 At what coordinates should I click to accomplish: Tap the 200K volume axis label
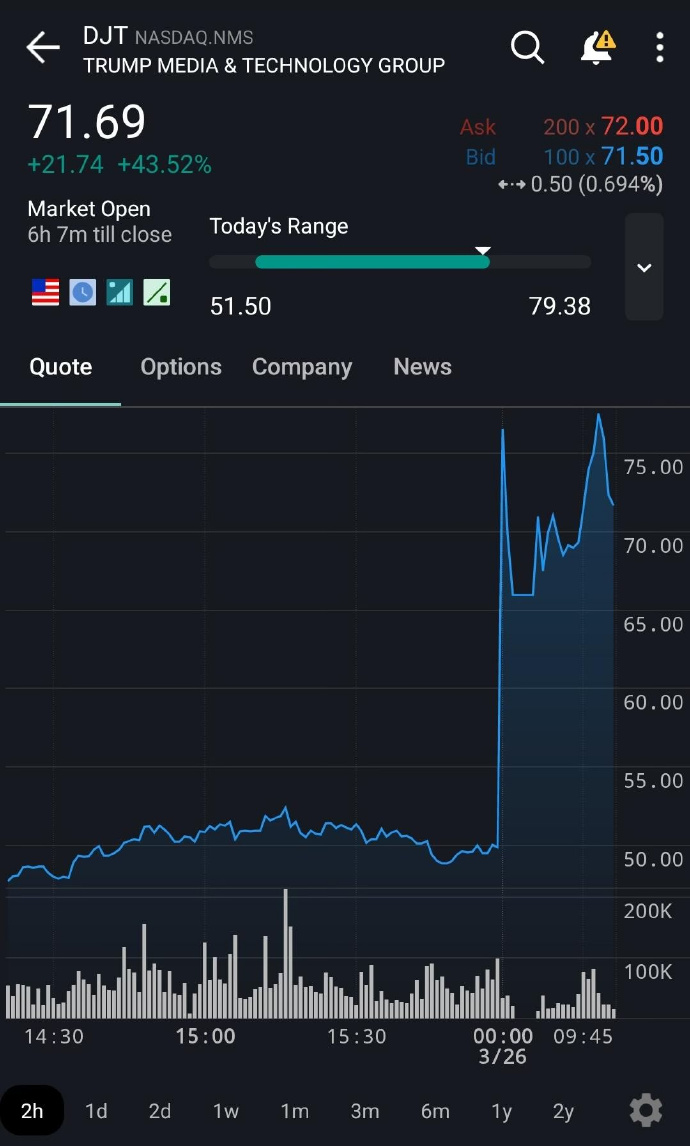click(648, 911)
